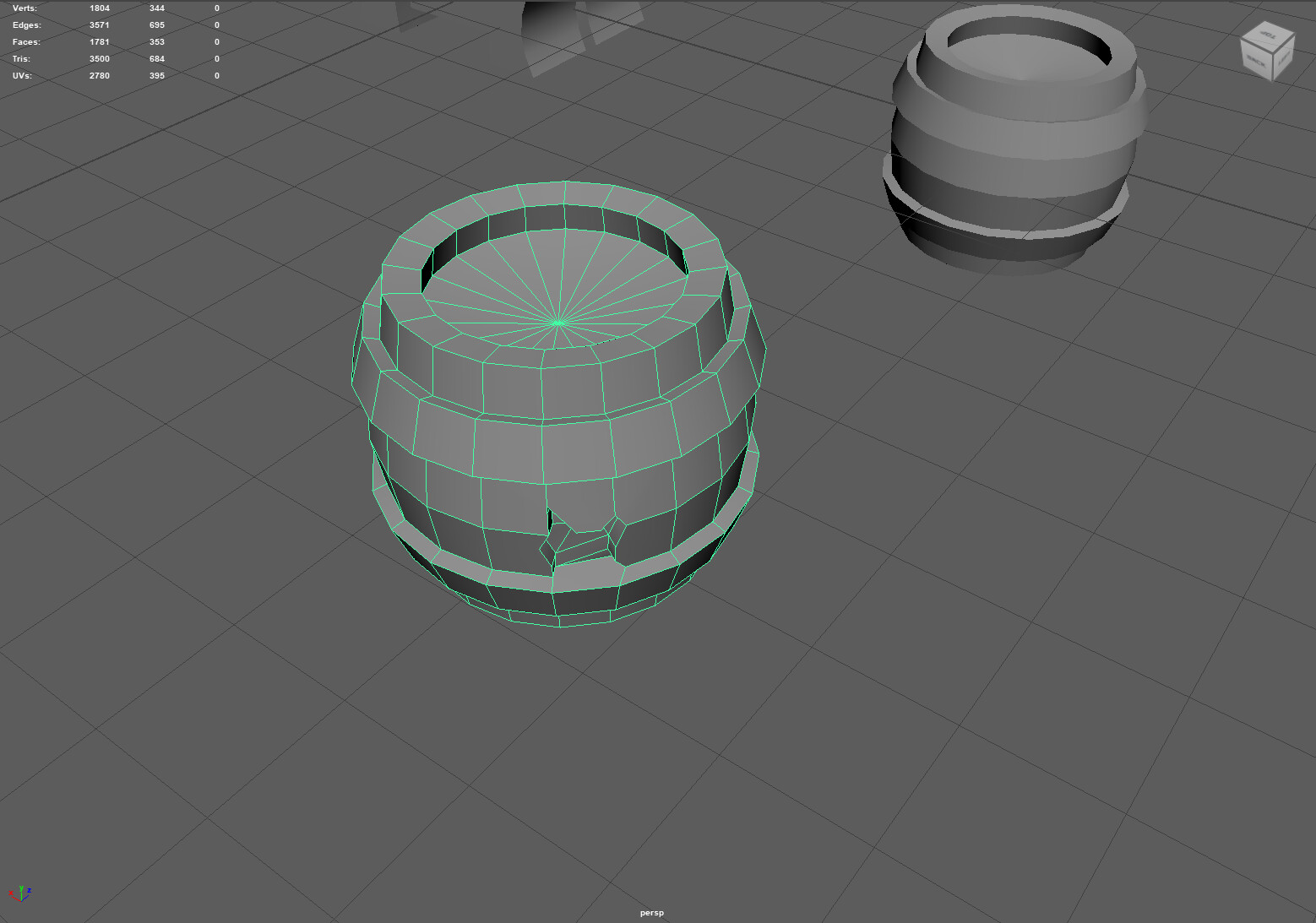1316x923 pixels.
Task: Click the 'UVs:' heads-up display label
Action: point(22,76)
